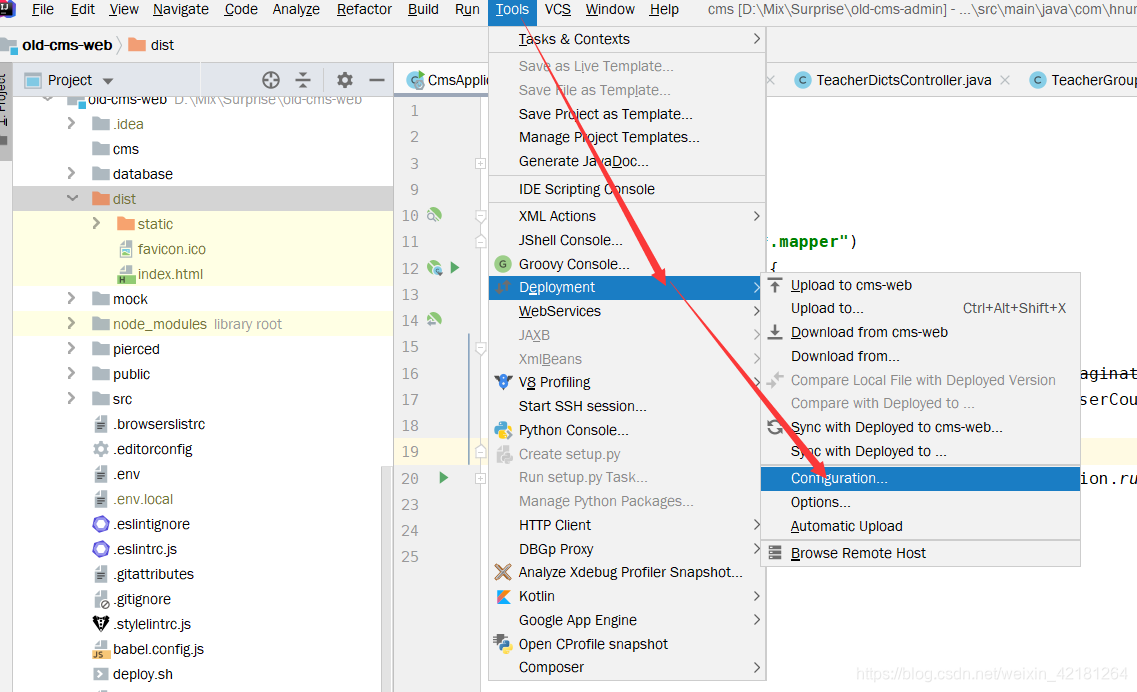The image size is (1137, 692).
Task: Select the .gitignore file
Action: tap(142, 599)
